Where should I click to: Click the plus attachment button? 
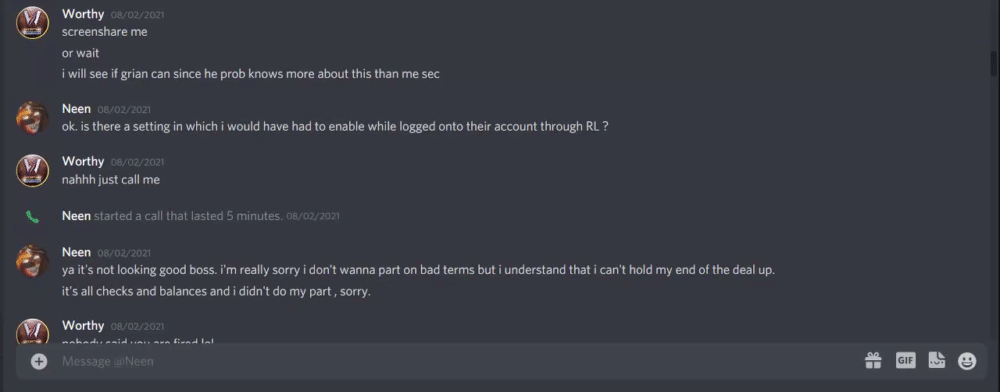(39, 361)
